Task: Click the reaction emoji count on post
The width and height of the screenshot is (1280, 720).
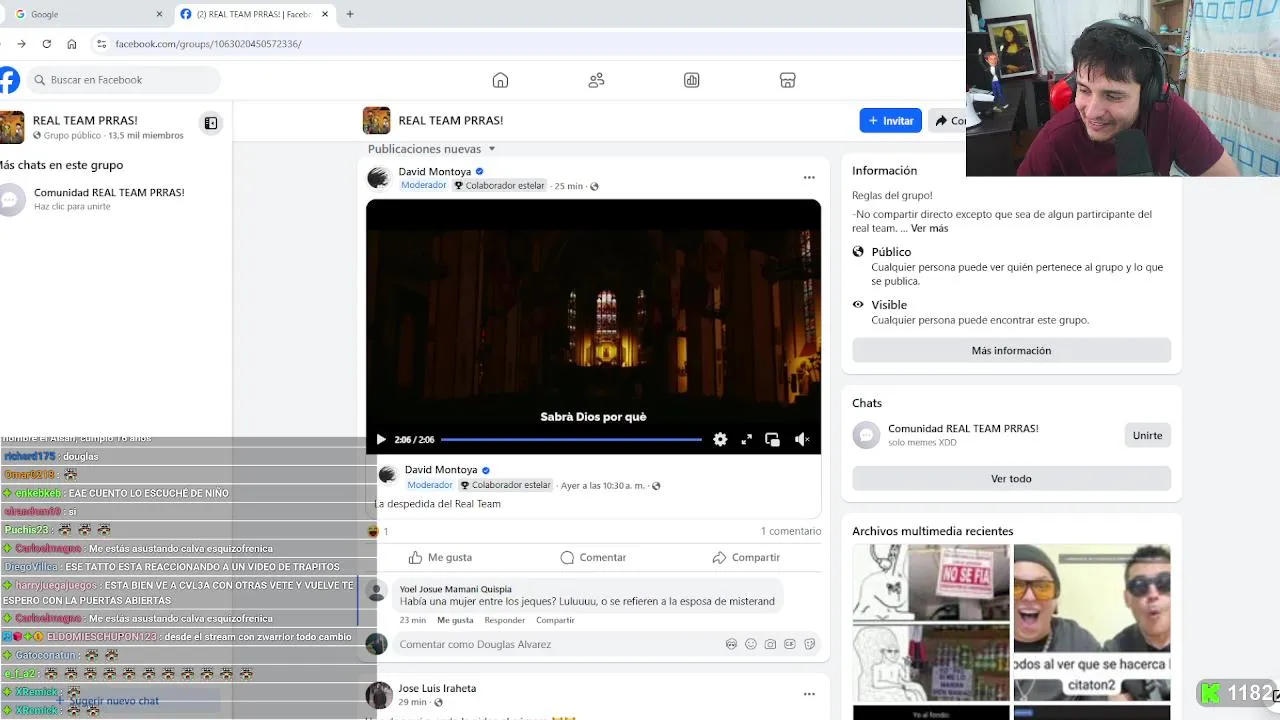Action: point(379,531)
